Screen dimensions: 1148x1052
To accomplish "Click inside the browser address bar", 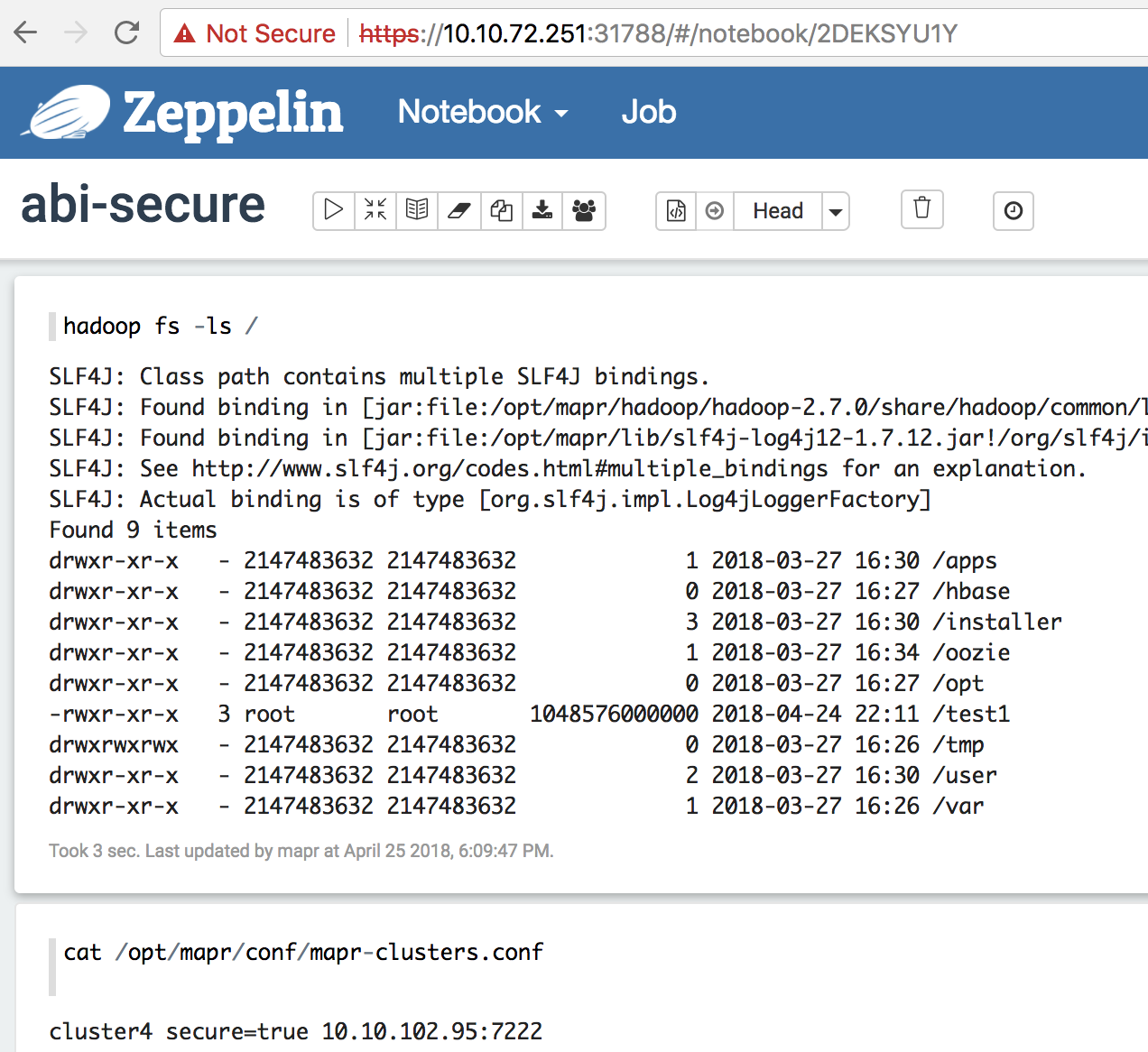I will click(632, 32).
